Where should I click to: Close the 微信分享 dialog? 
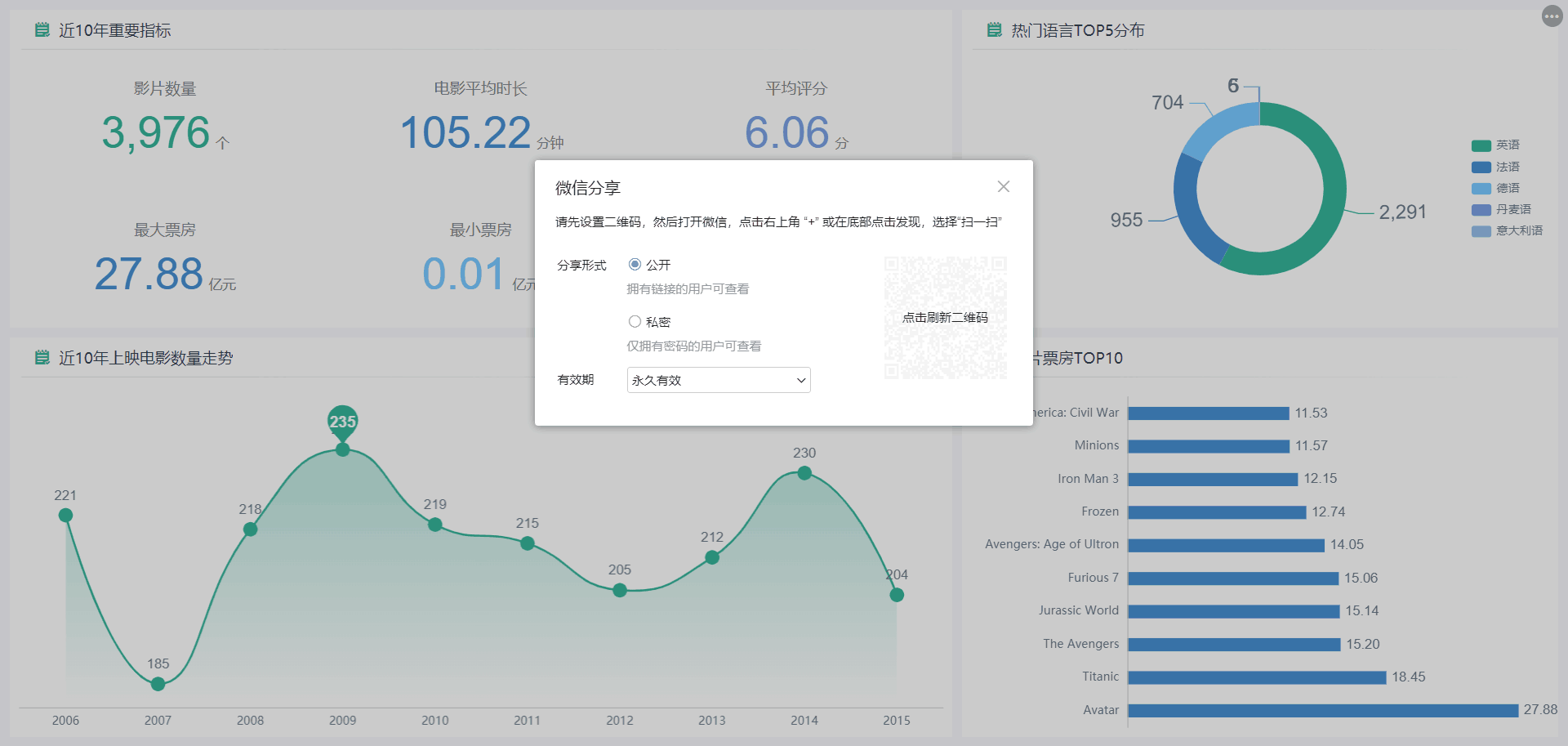click(x=1004, y=186)
